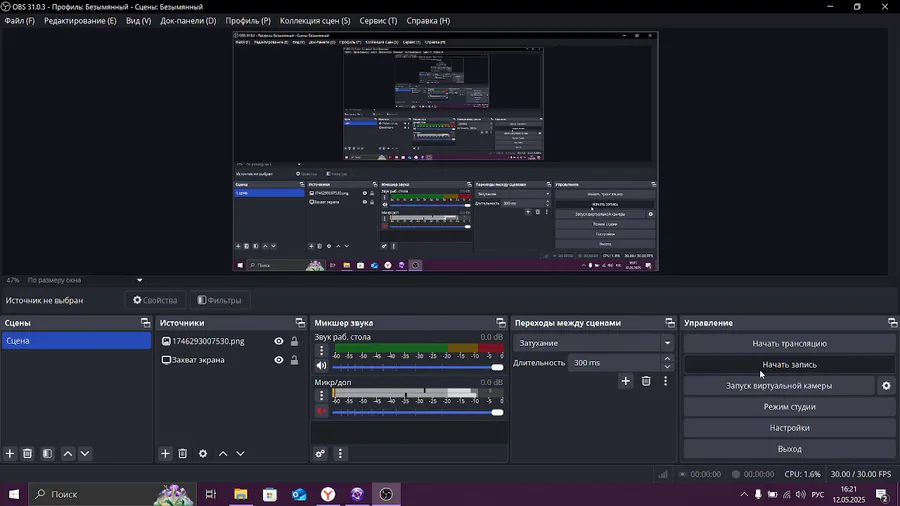Viewport: 900px width, 506px height.
Task: Toggle lock on Захват экрана source
Action: pos(294,360)
